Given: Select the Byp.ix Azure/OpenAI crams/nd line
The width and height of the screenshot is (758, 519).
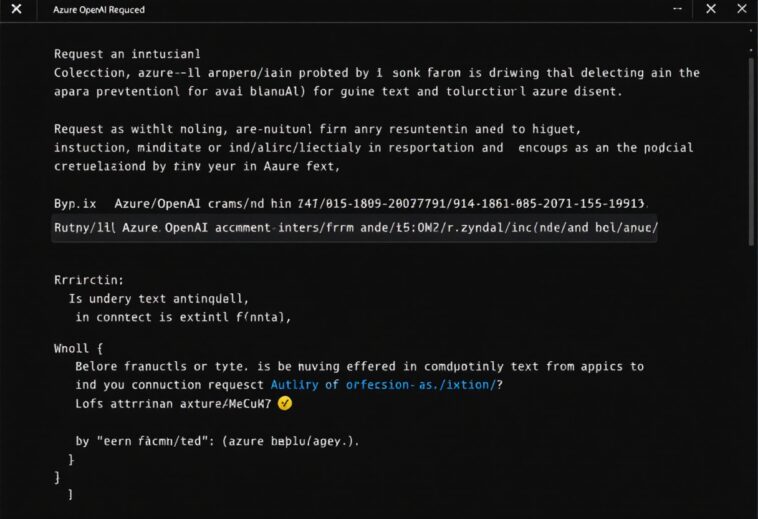Looking at the screenshot, I should tap(349, 203).
